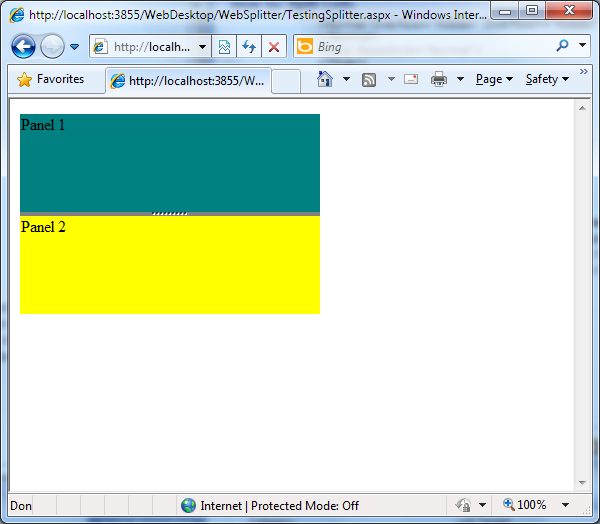Click the Compatibility View icon
600x524 pixels.
pyautogui.click(x=225, y=47)
